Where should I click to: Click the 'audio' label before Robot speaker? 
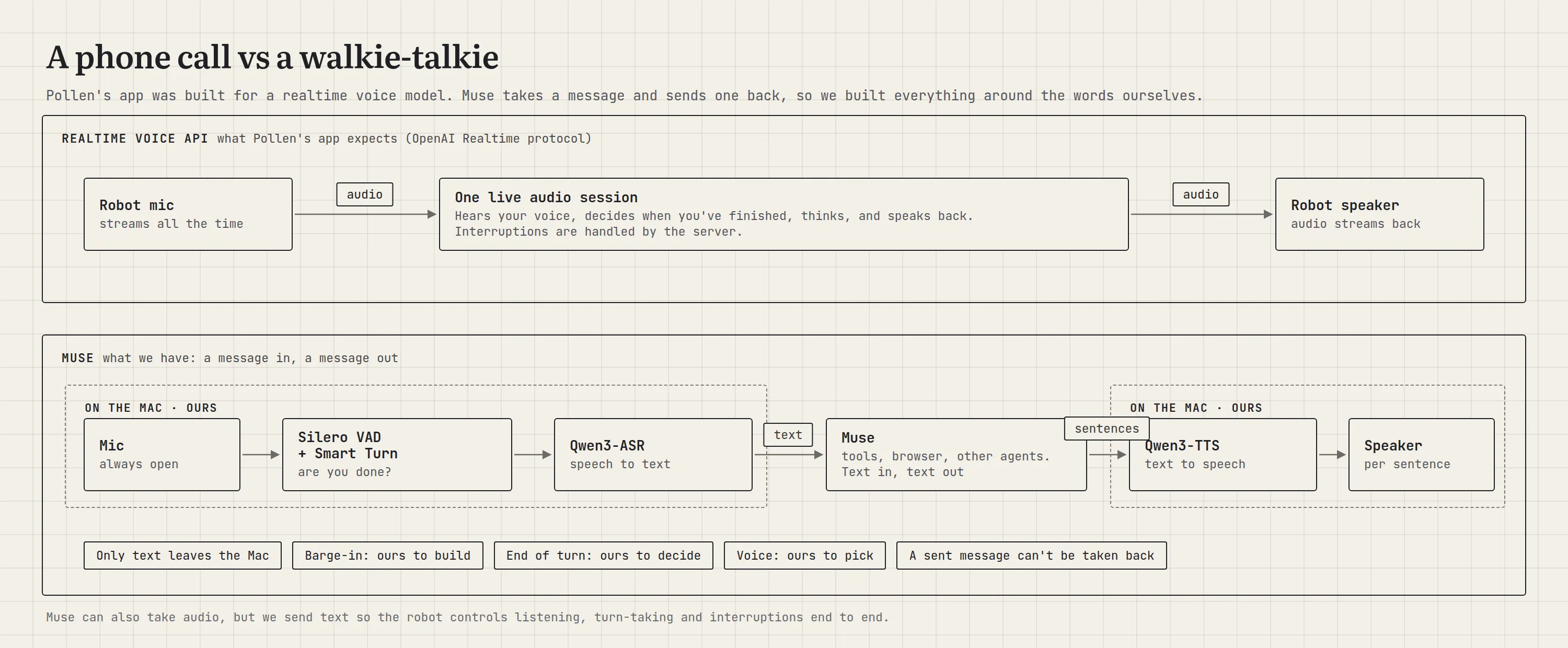[1201, 194]
